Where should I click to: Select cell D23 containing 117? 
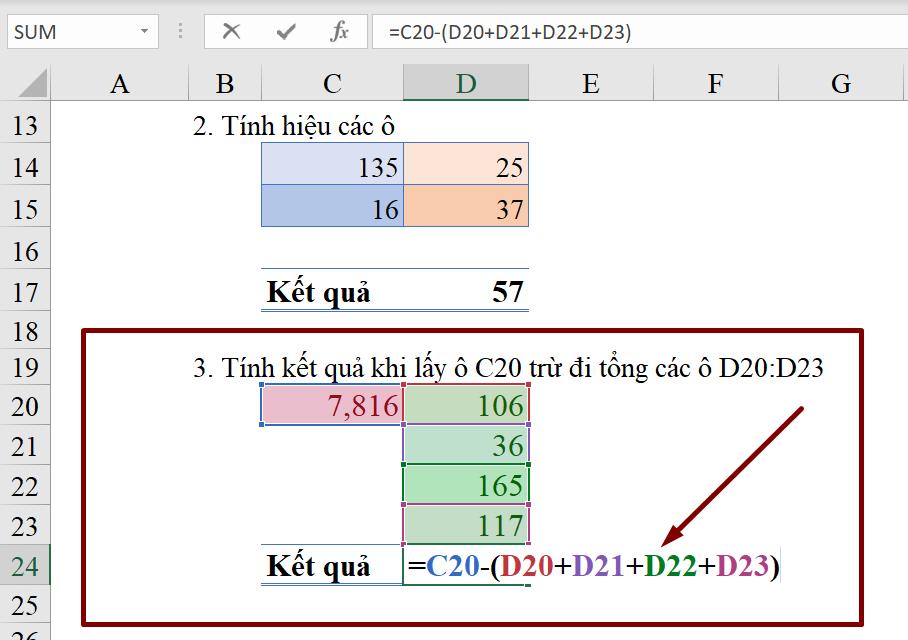pyautogui.click(x=465, y=525)
